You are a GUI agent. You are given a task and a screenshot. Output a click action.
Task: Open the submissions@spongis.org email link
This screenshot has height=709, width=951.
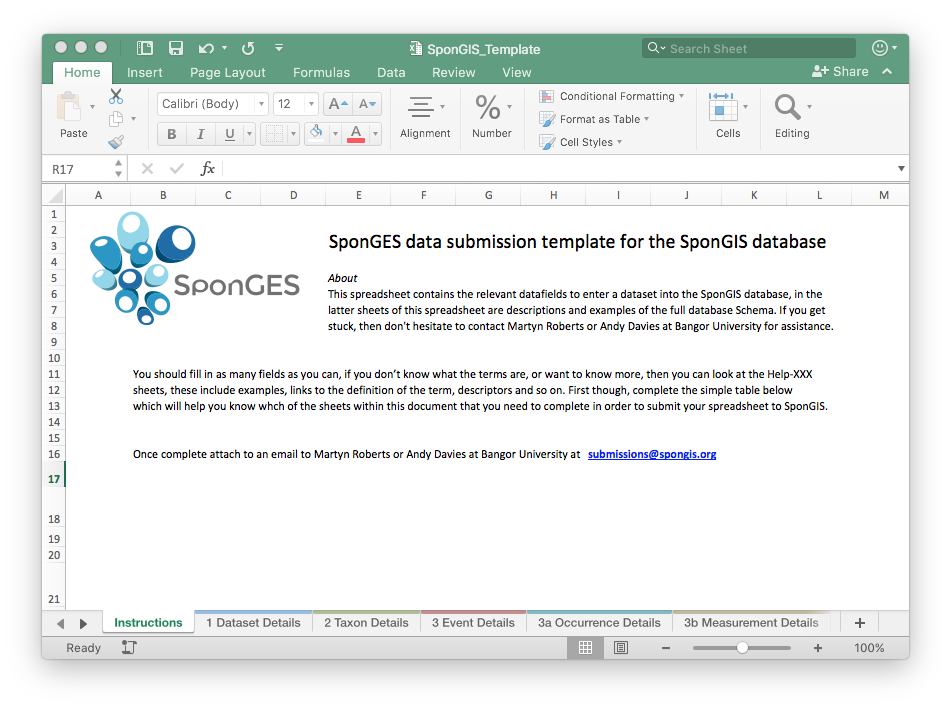point(651,454)
